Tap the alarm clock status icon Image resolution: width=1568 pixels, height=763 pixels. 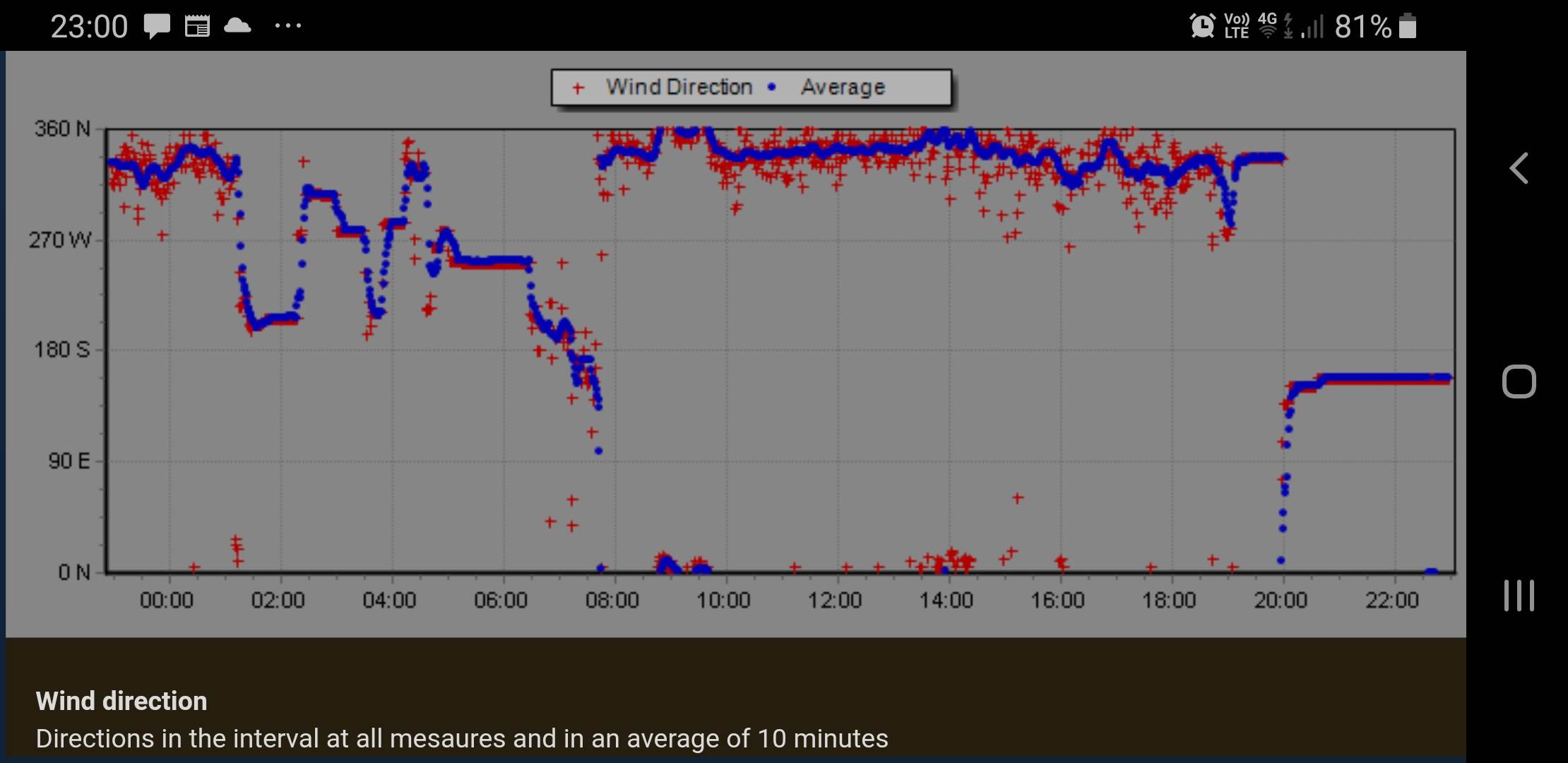pyautogui.click(x=1201, y=26)
